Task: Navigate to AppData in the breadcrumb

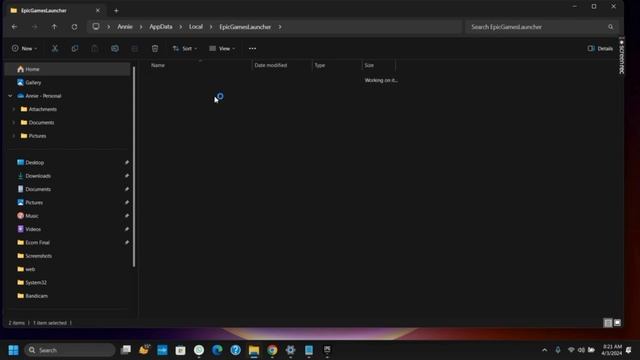Action: click(161, 27)
